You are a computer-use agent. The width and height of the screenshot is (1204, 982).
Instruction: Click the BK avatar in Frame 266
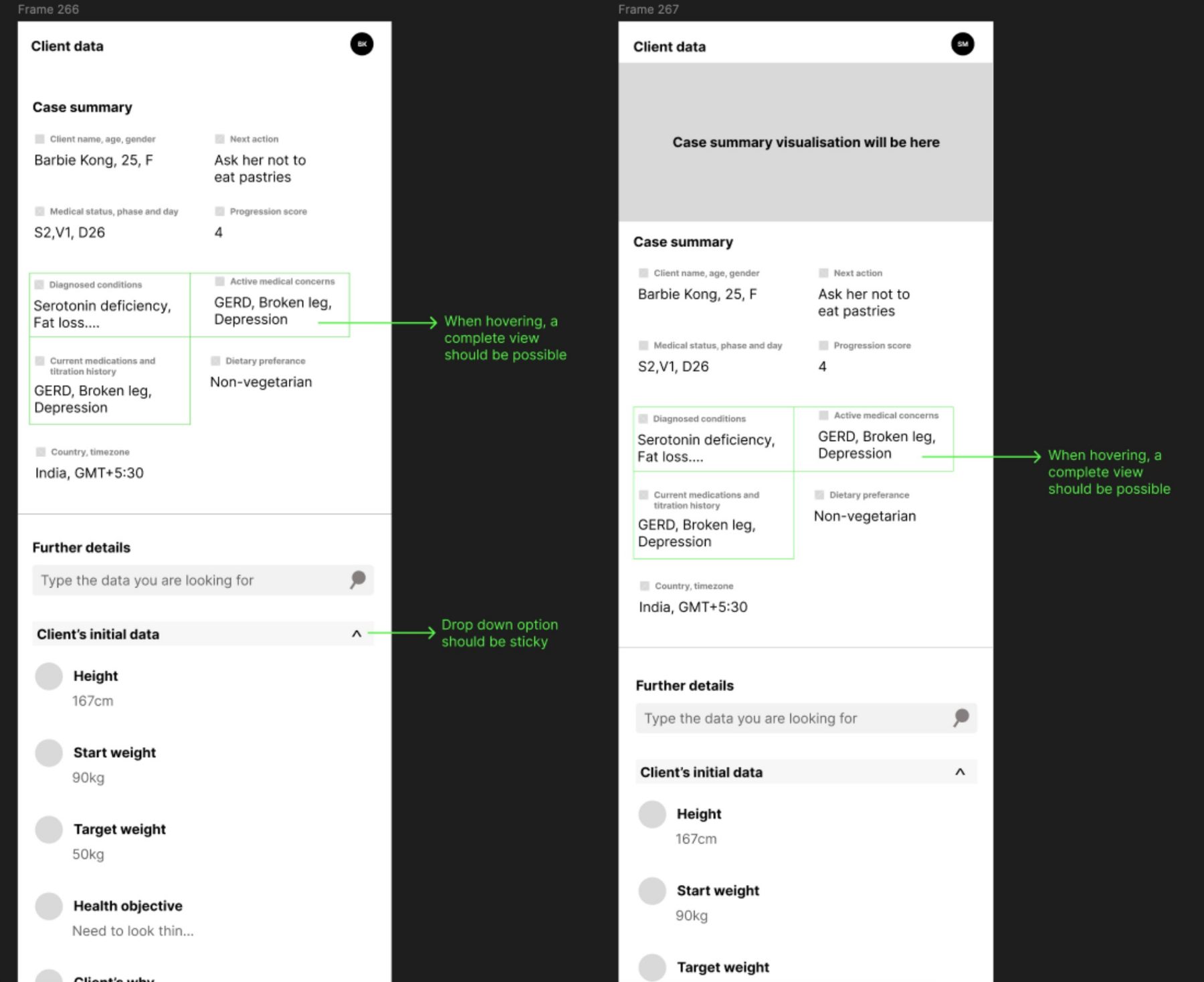(x=362, y=44)
